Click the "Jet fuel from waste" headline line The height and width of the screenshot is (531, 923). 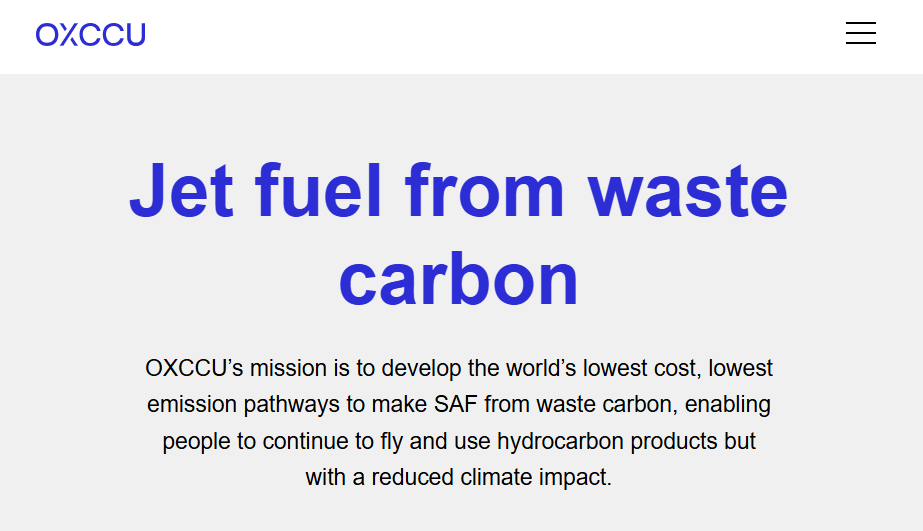point(458,190)
